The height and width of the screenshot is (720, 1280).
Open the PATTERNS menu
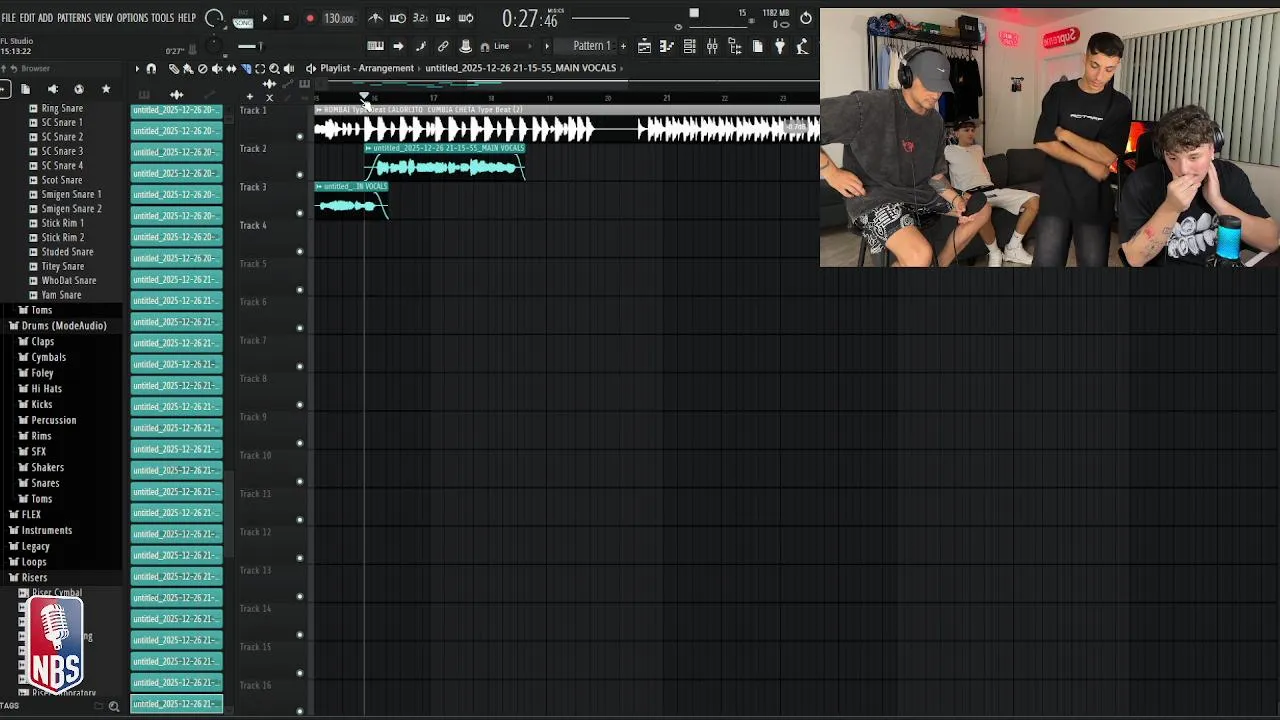tap(73, 18)
